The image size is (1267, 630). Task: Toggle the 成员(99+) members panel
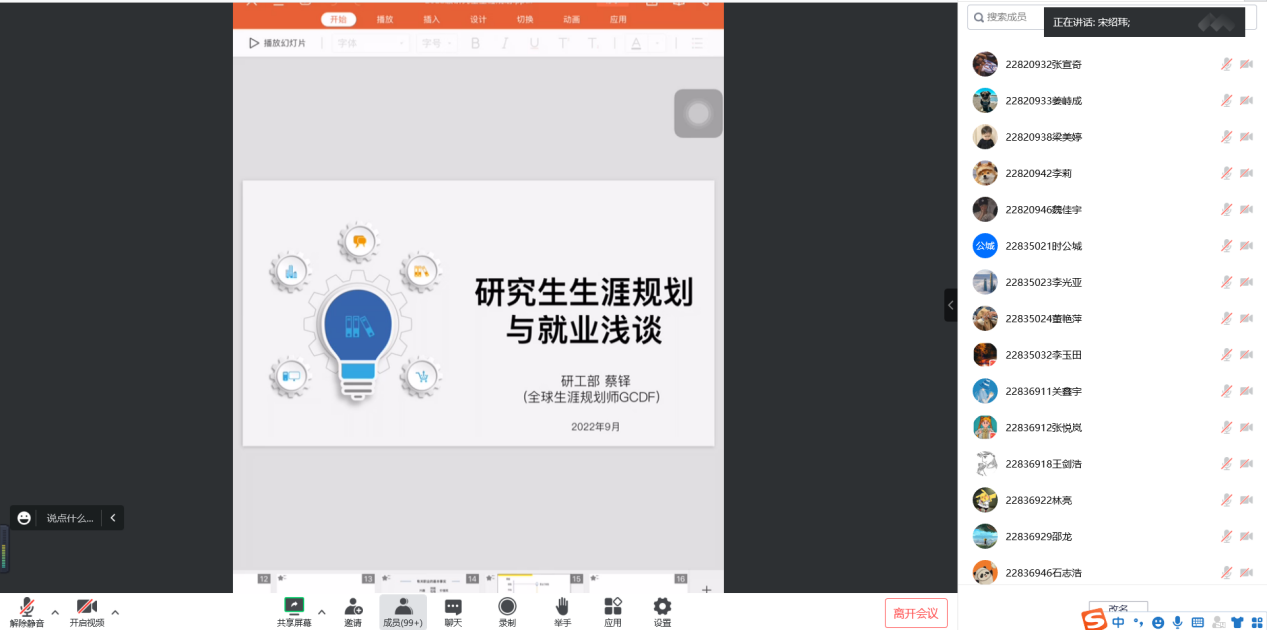point(403,606)
